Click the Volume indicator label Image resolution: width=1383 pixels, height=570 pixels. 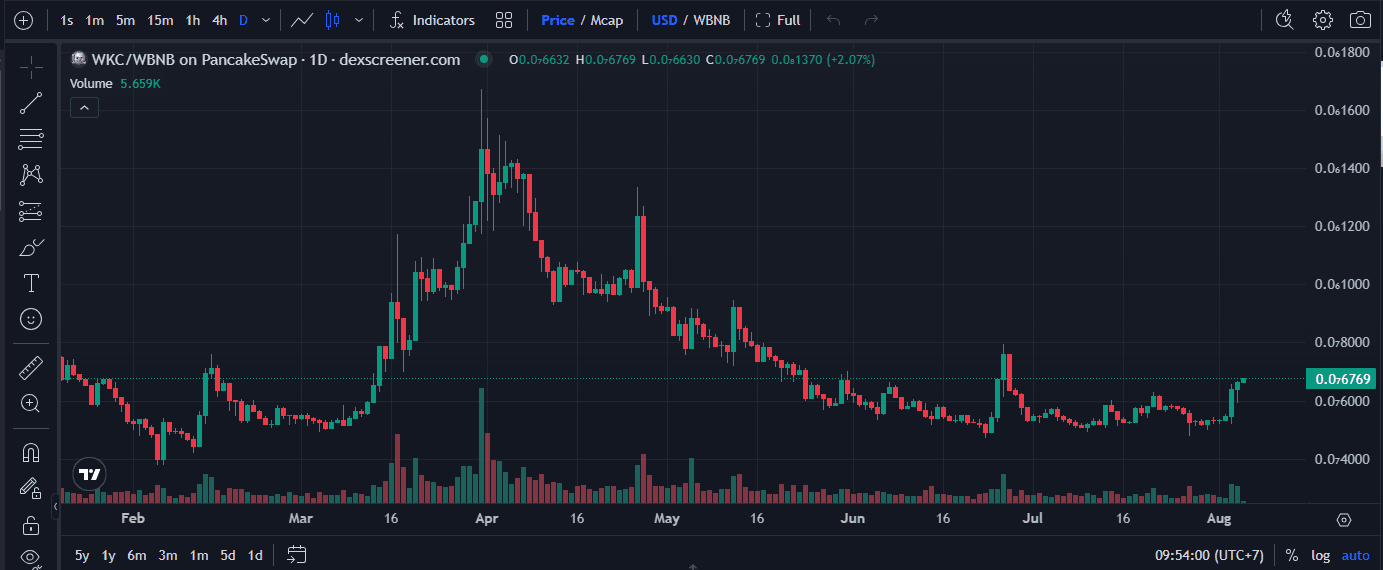[x=92, y=84]
